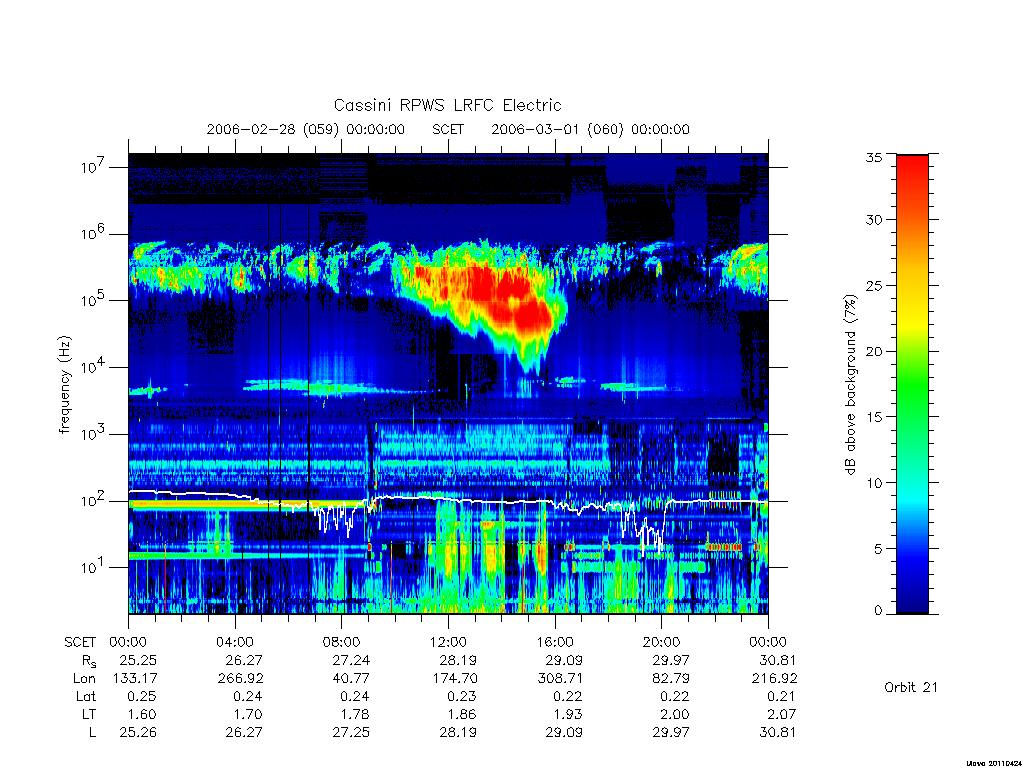This screenshot has height=768, width=1024.
Task: Click the 10^3 frequency tick label
Action: (93, 434)
